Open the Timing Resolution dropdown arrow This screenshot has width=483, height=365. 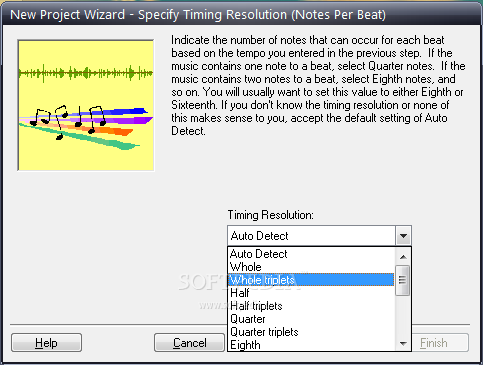403,236
